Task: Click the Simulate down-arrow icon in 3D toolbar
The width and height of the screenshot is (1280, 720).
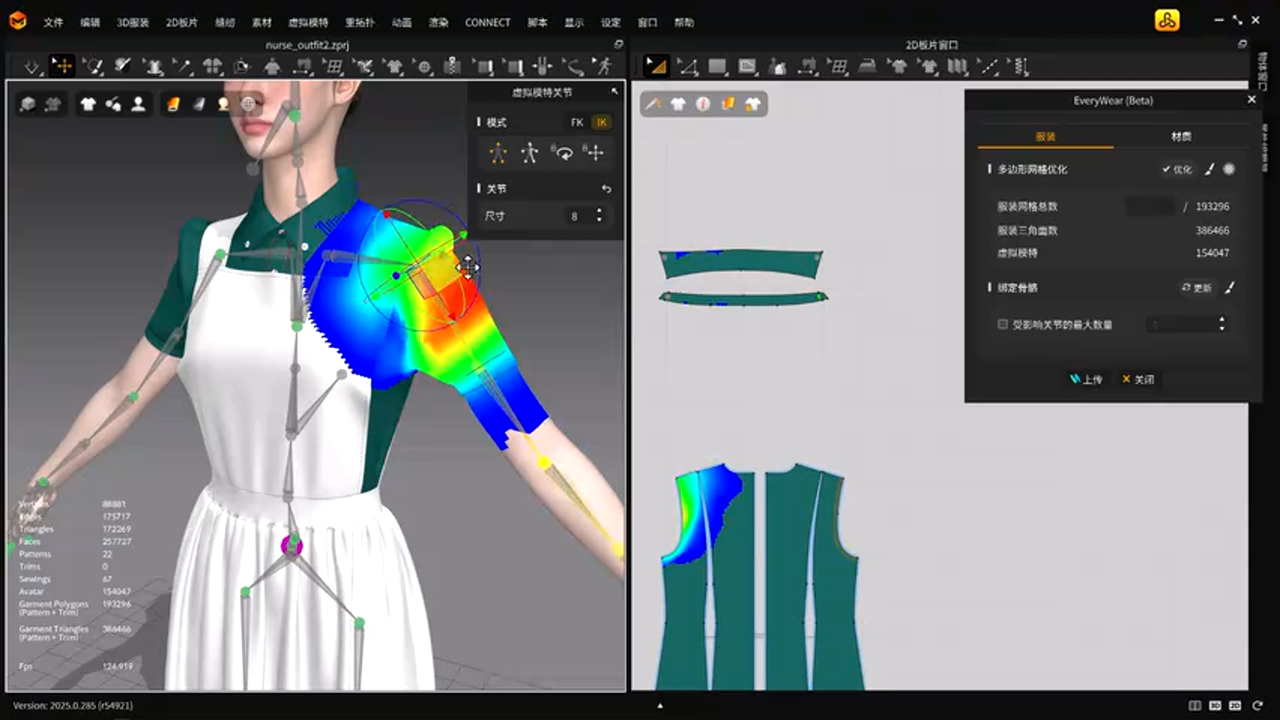Action: point(32,66)
